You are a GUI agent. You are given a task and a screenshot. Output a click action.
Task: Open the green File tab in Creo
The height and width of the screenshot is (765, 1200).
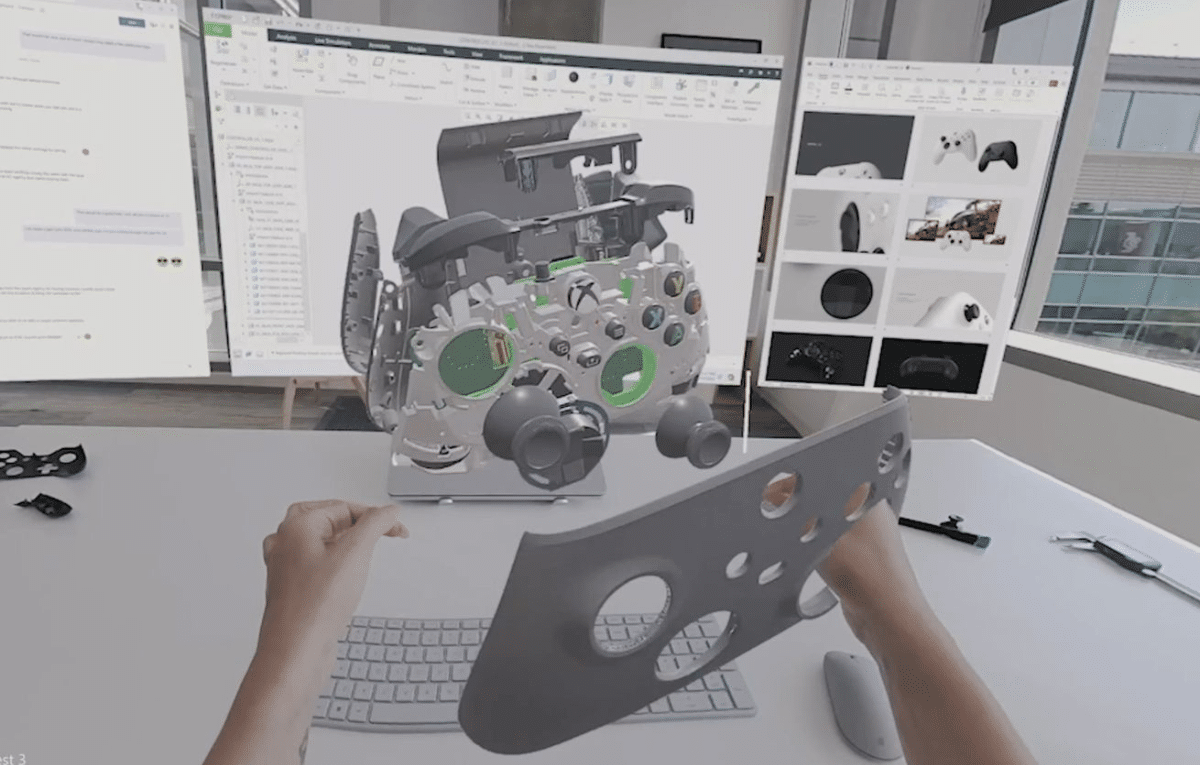(218, 30)
